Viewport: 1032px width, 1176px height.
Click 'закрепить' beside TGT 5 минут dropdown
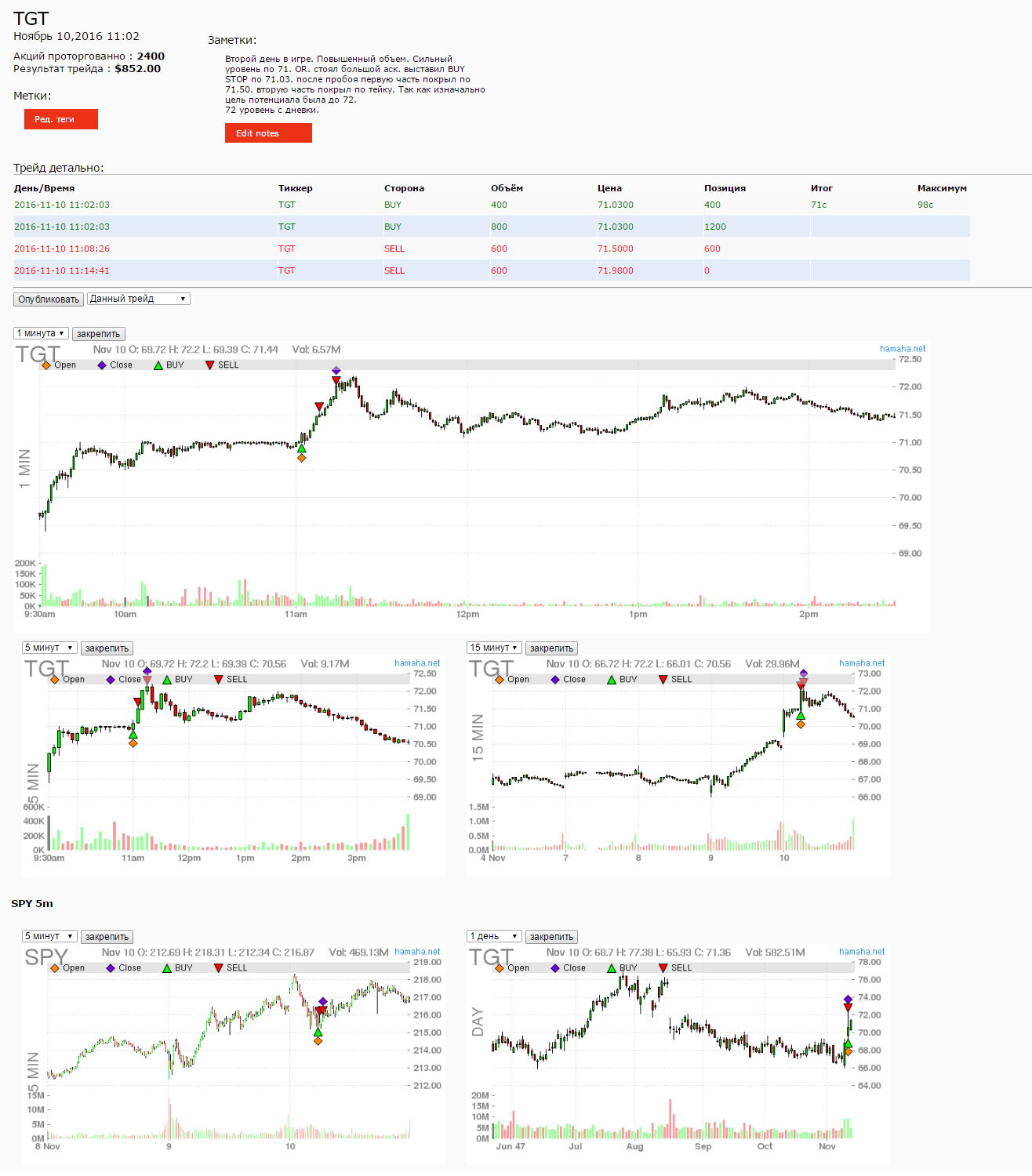[107, 648]
